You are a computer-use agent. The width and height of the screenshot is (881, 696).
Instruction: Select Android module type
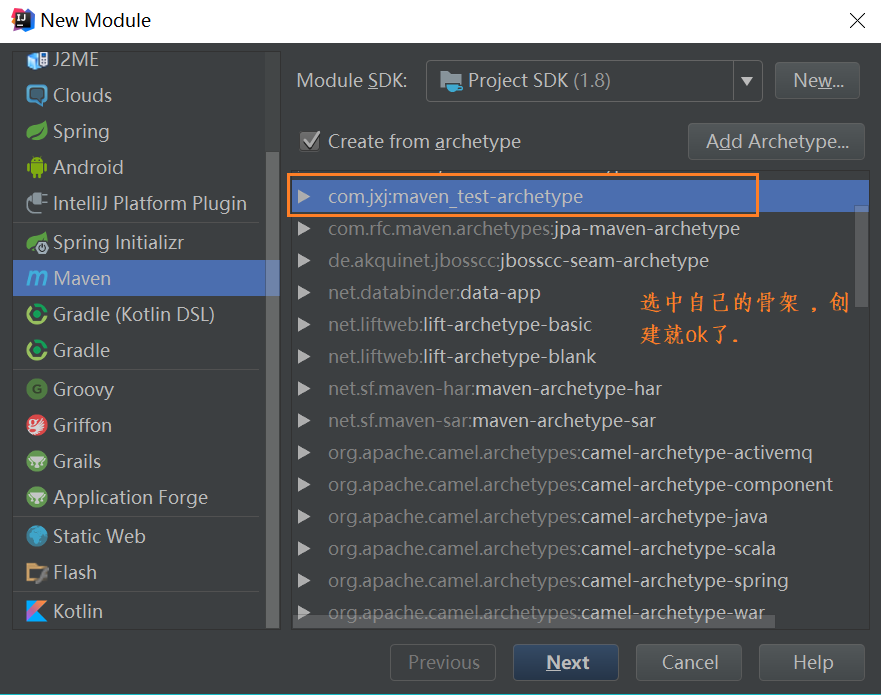click(x=139, y=167)
